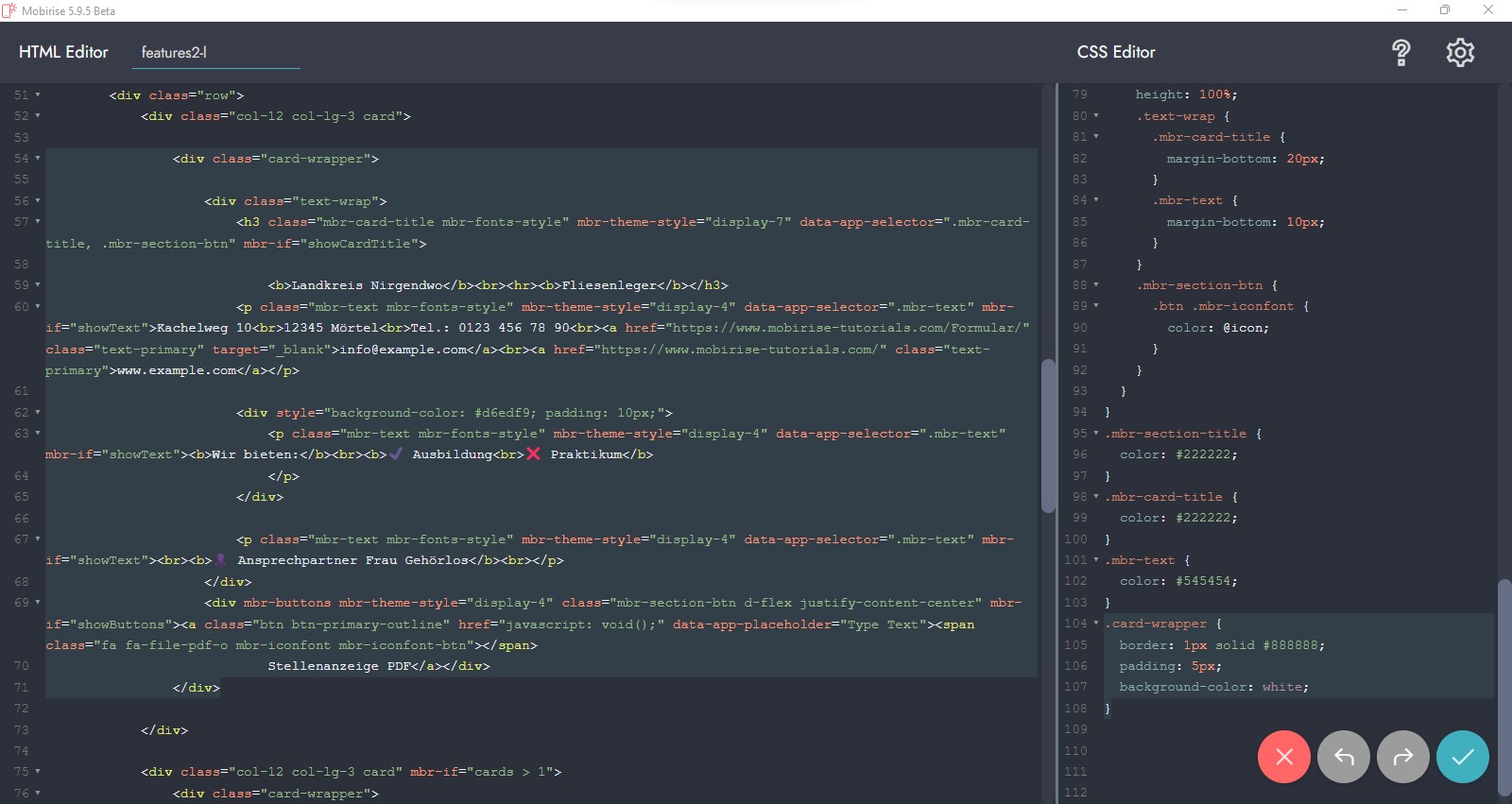Select the CSS Editor heading

click(1115, 53)
